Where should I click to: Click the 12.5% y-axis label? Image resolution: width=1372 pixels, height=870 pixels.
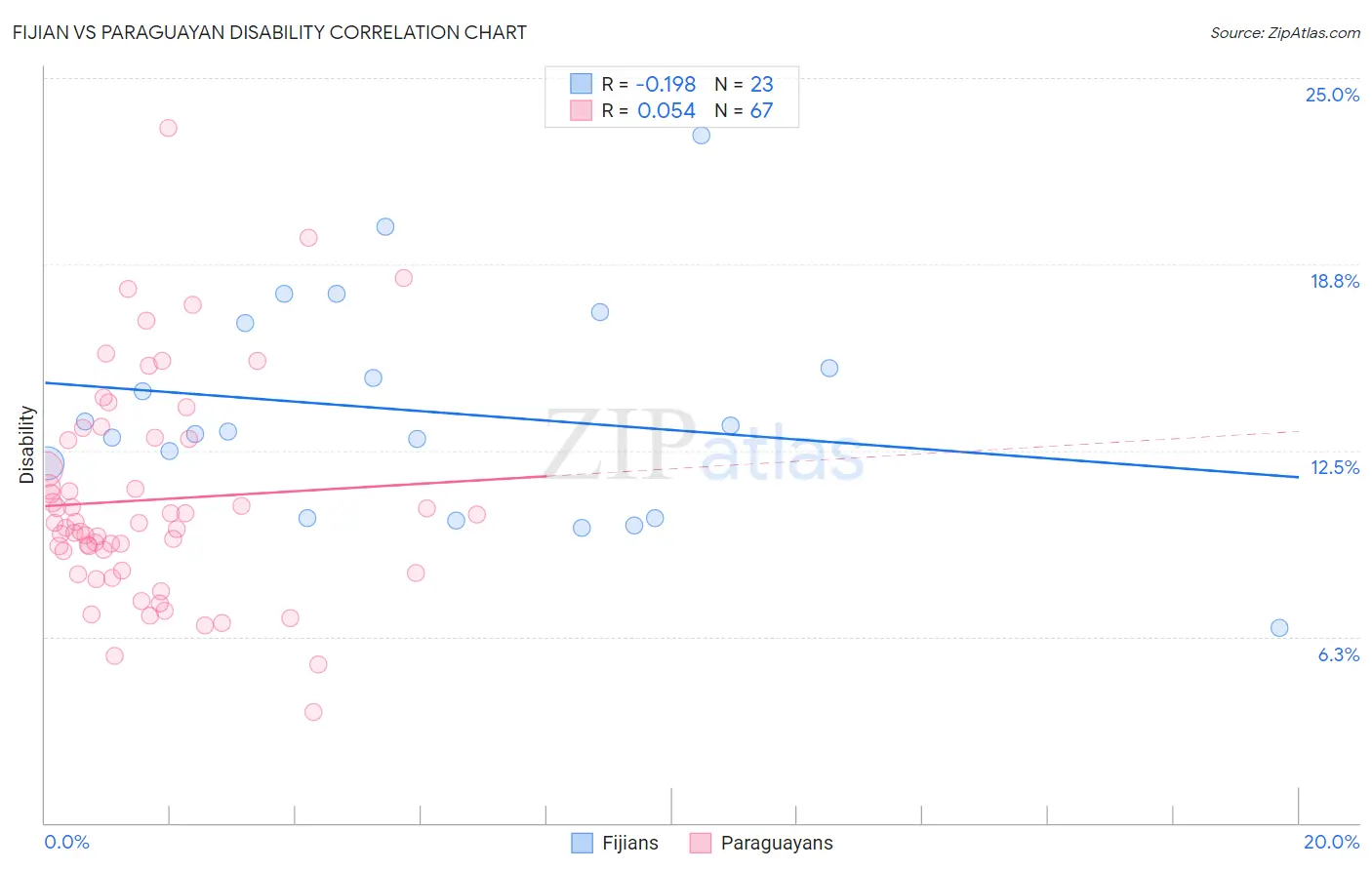point(1334,467)
